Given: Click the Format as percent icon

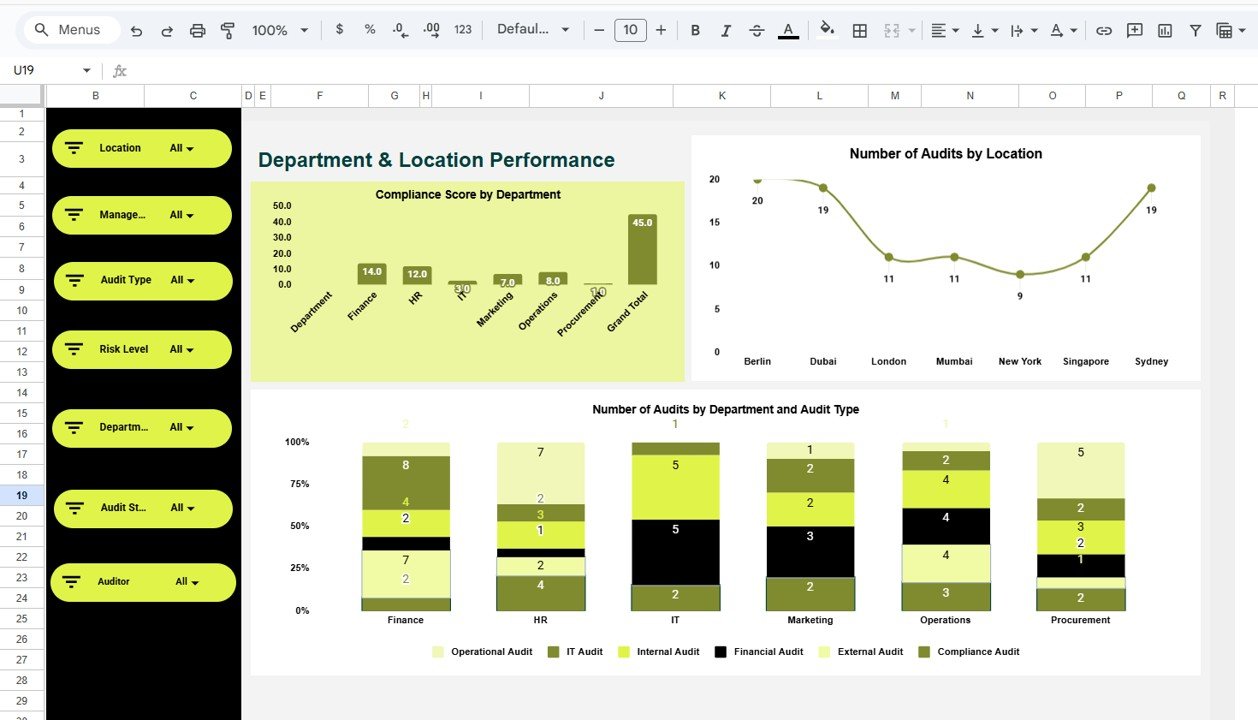Looking at the screenshot, I should pos(369,30).
